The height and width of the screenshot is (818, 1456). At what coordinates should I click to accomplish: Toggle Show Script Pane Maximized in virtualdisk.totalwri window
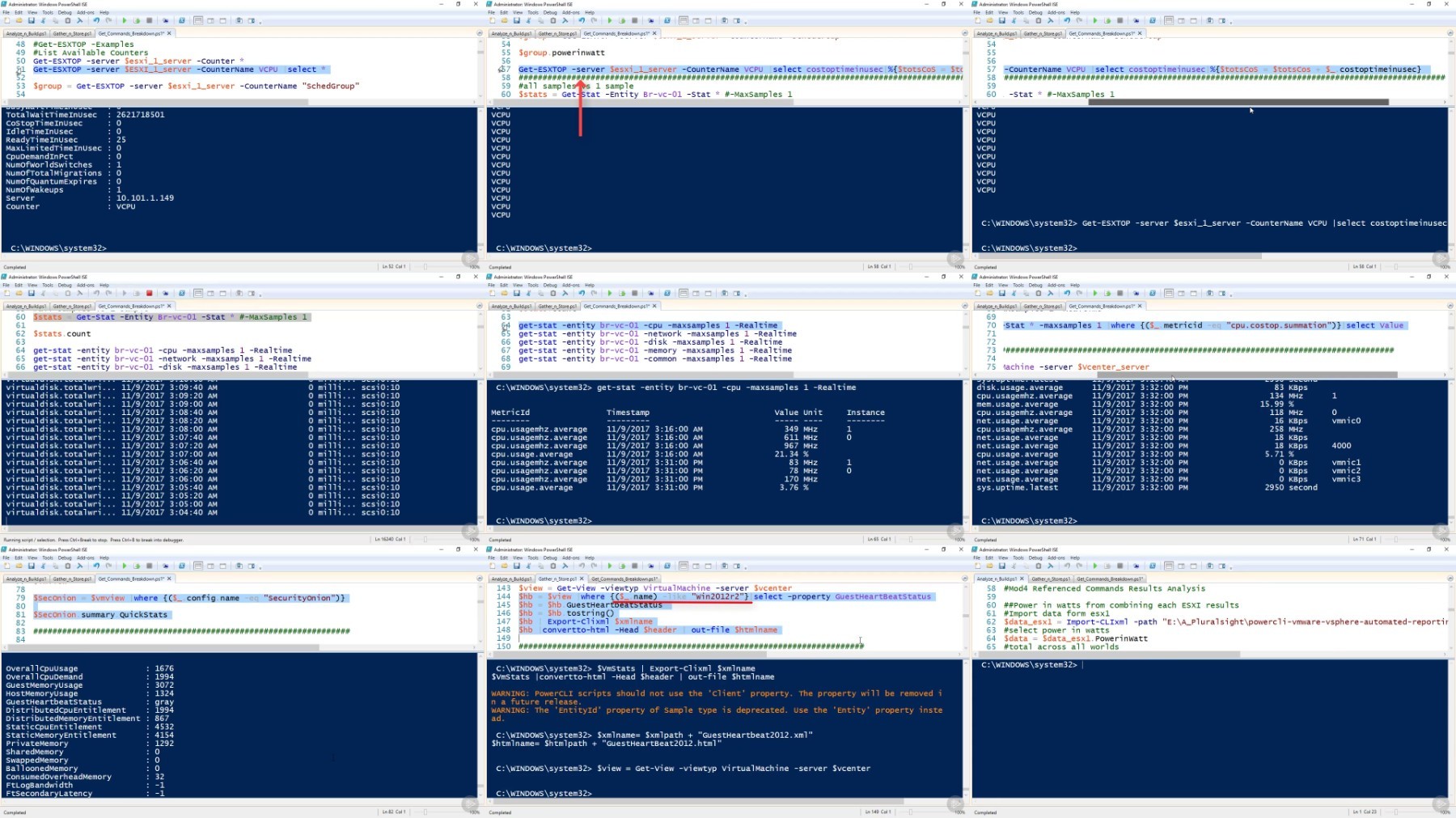click(x=222, y=294)
